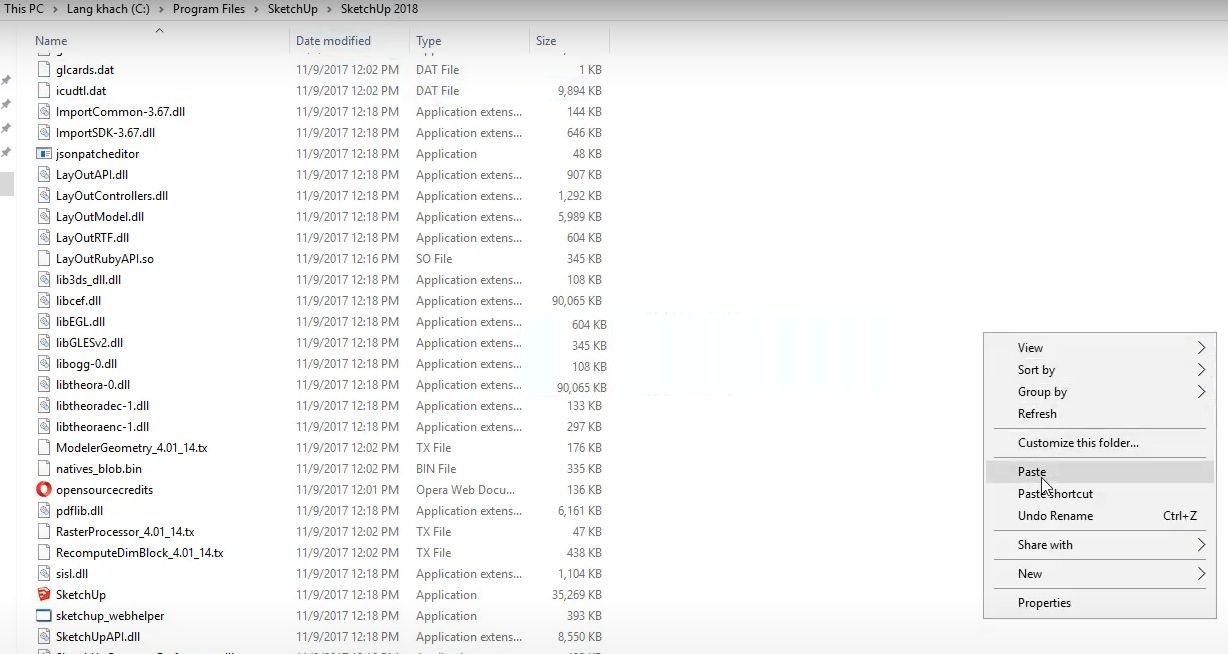Viewport: 1228px width, 654px height.
Task: Click the ModelerGeometry_4.01_14.tx file icon
Action: coord(43,448)
